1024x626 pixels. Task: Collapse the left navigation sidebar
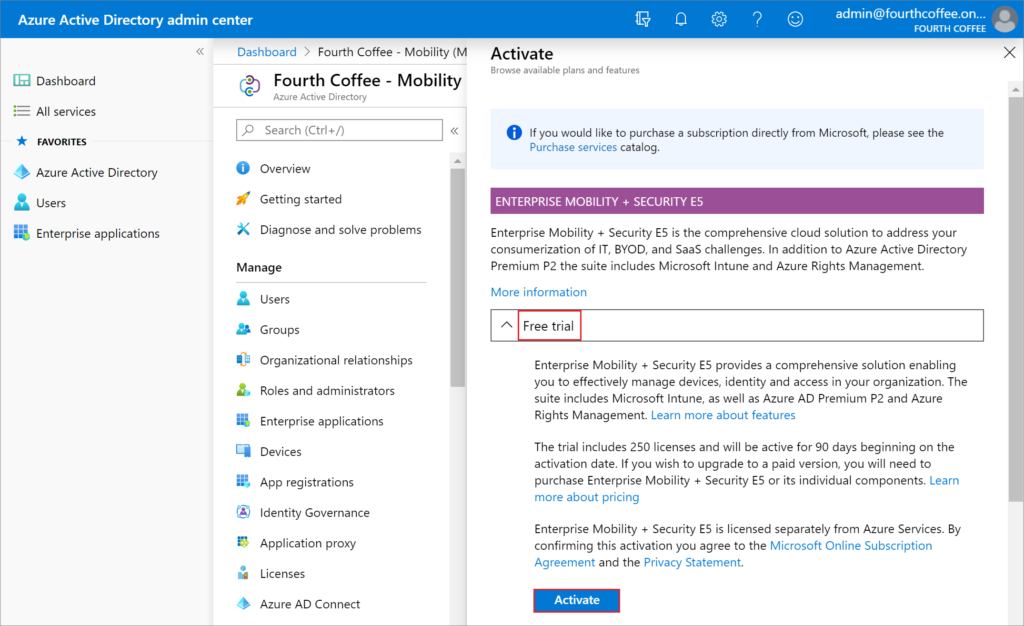coord(200,52)
